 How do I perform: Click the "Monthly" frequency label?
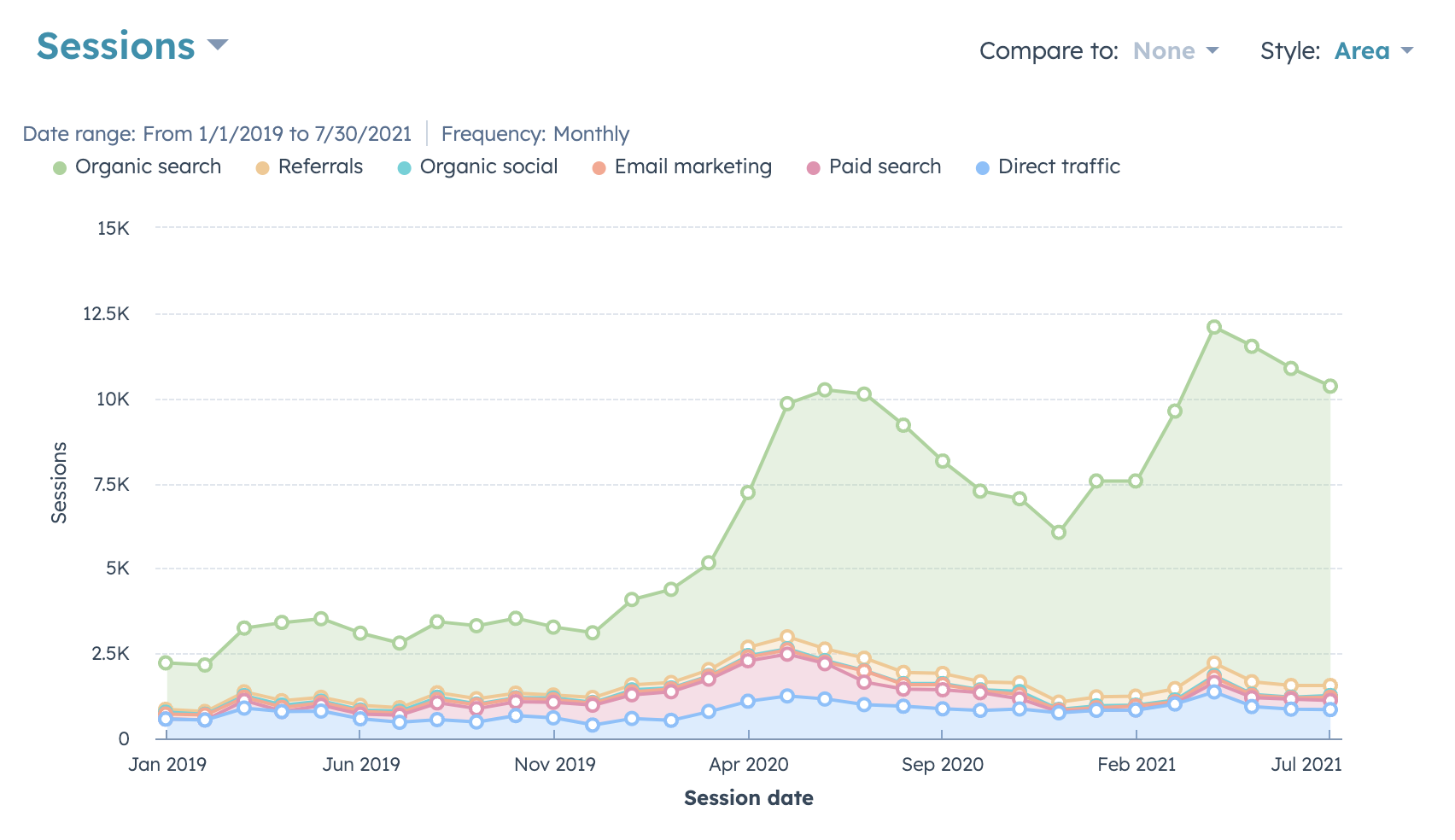point(592,133)
